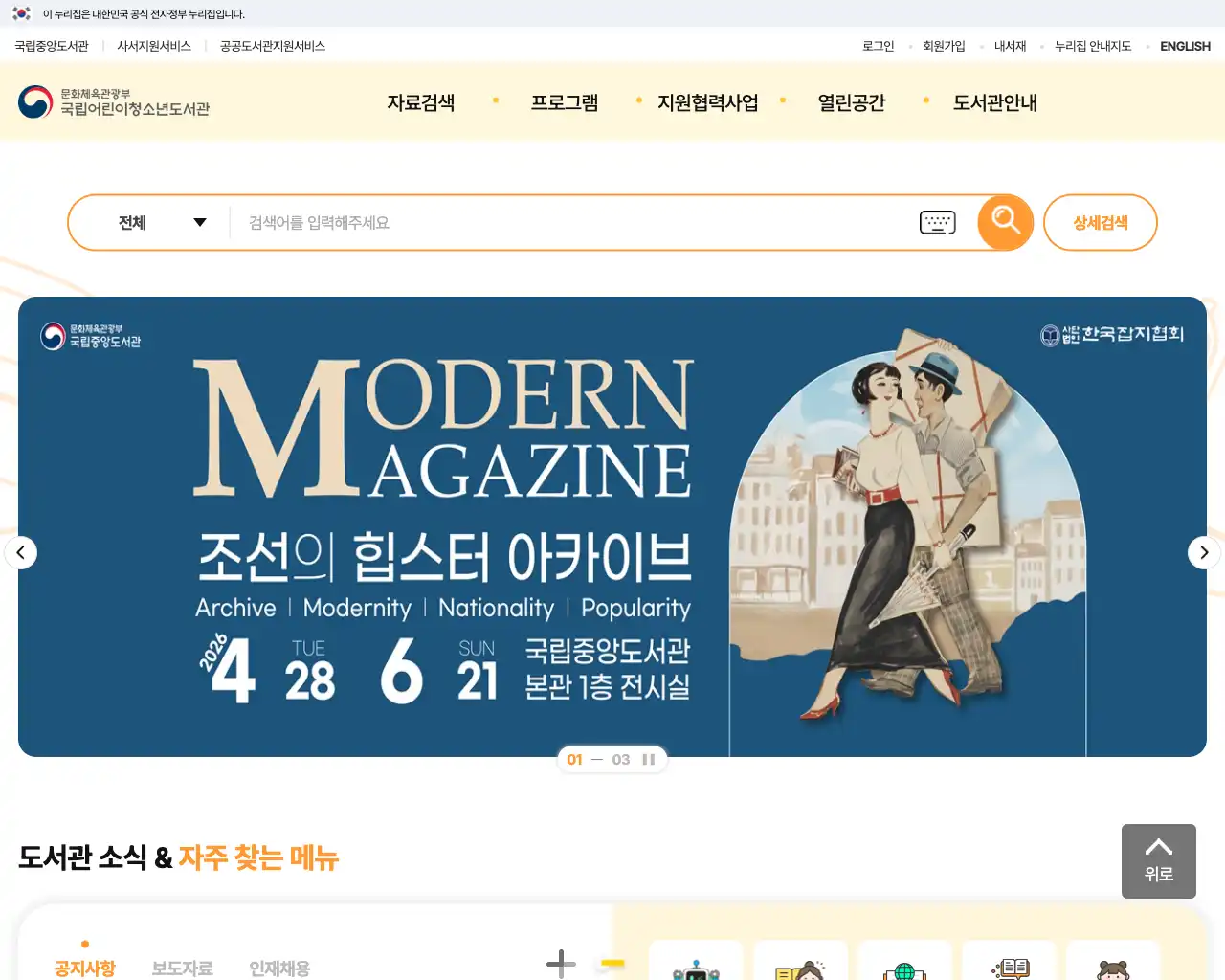The width and height of the screenshot is (1225, 980).
Task: Click the 로그인 link
Action: (x=878, y=46)
